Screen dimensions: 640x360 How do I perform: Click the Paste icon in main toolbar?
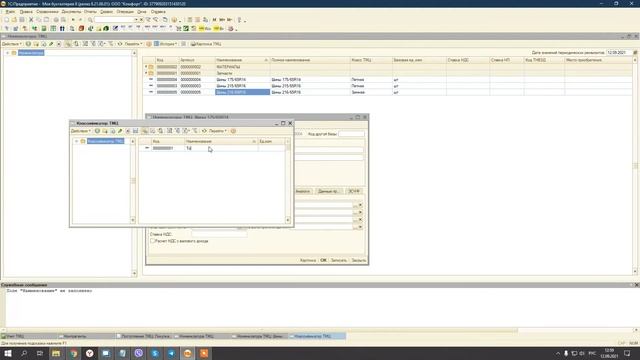(x=46, y=20)
